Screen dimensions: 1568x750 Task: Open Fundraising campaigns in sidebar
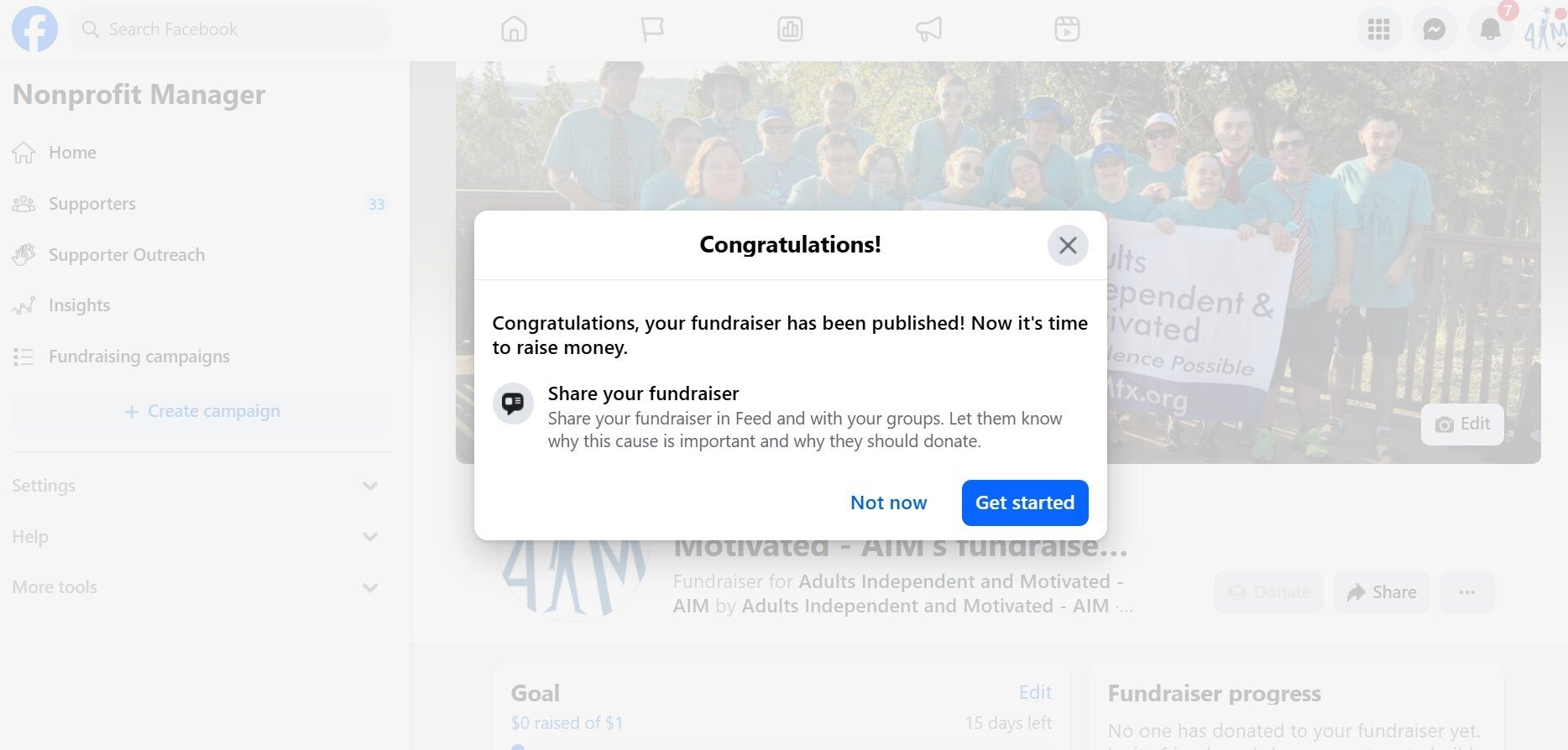coord(201,357)
